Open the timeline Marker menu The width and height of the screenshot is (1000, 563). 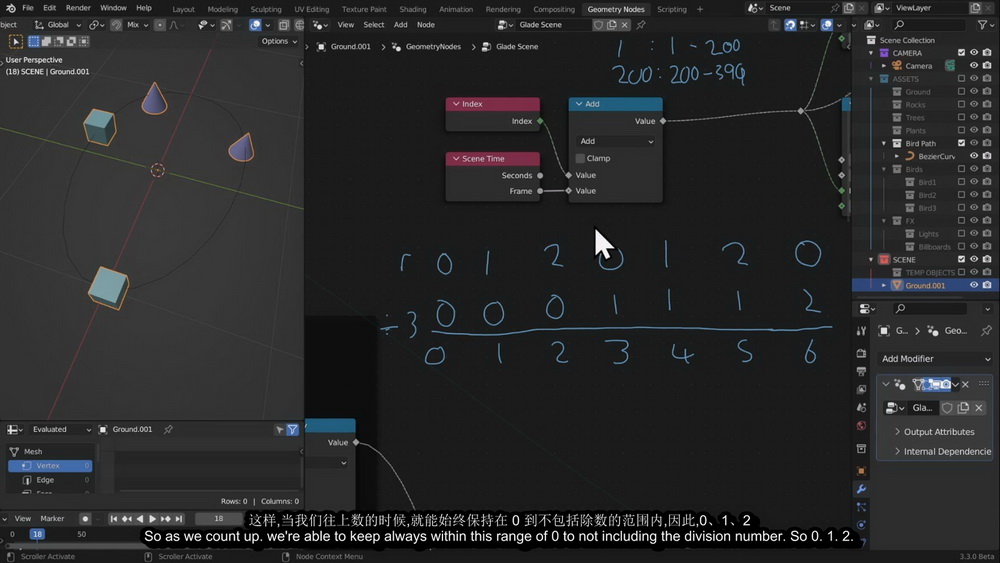[x=52, y=518]
